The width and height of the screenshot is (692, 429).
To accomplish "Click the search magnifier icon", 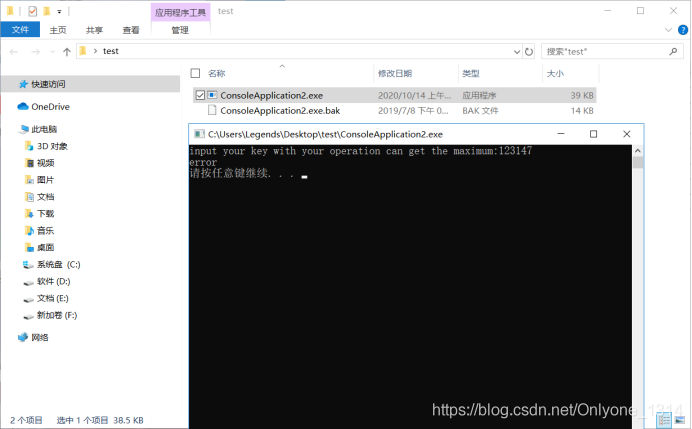I will click(673, 51).
